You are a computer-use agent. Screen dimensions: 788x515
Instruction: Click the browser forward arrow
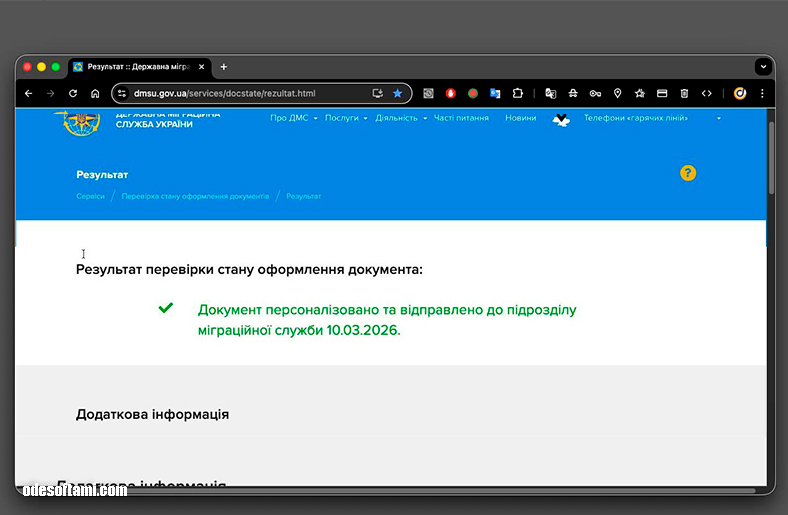50,93
